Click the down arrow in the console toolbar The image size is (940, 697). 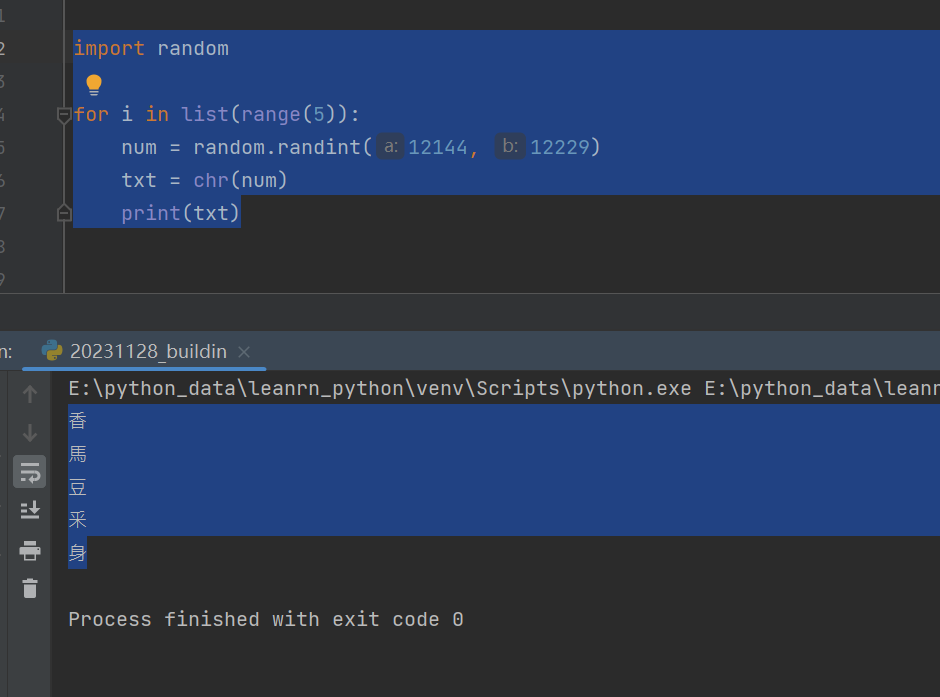(29, 432)
